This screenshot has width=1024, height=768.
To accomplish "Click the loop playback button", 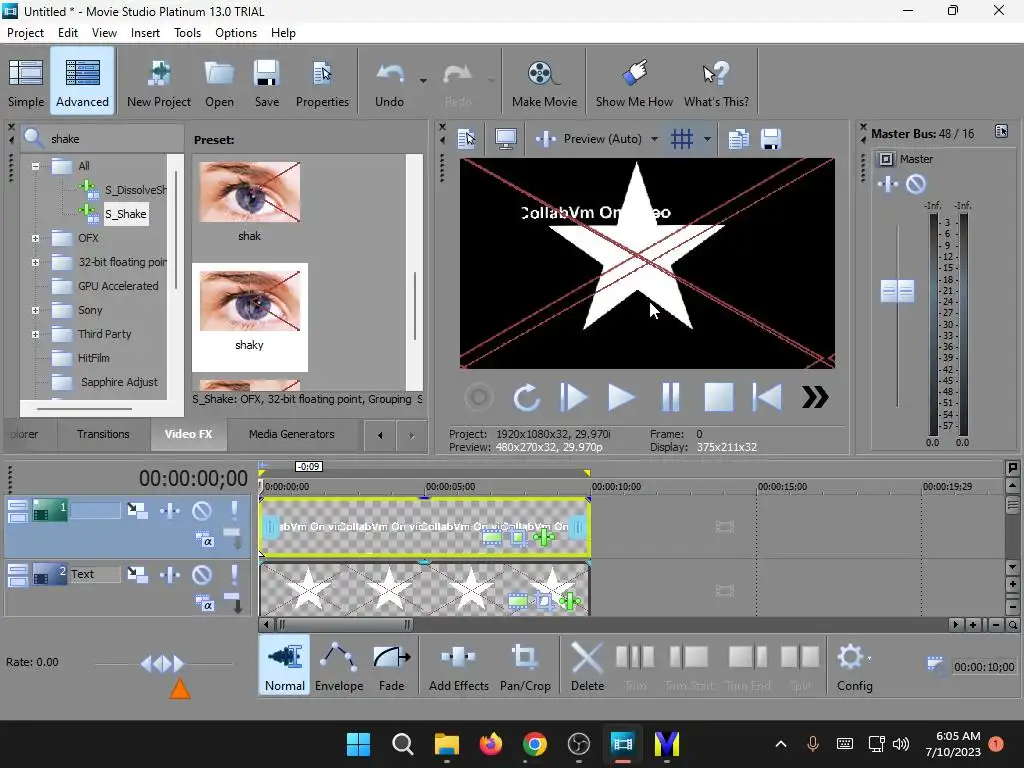I will coord(526,397).
